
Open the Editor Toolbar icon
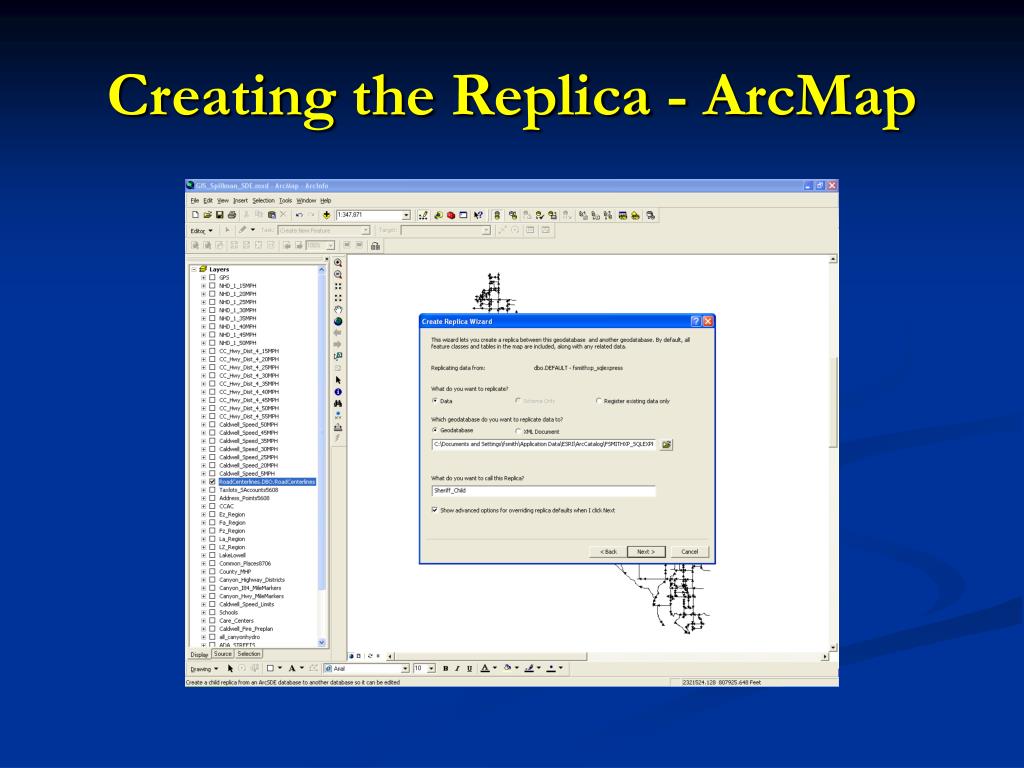(x=423, y=215)
